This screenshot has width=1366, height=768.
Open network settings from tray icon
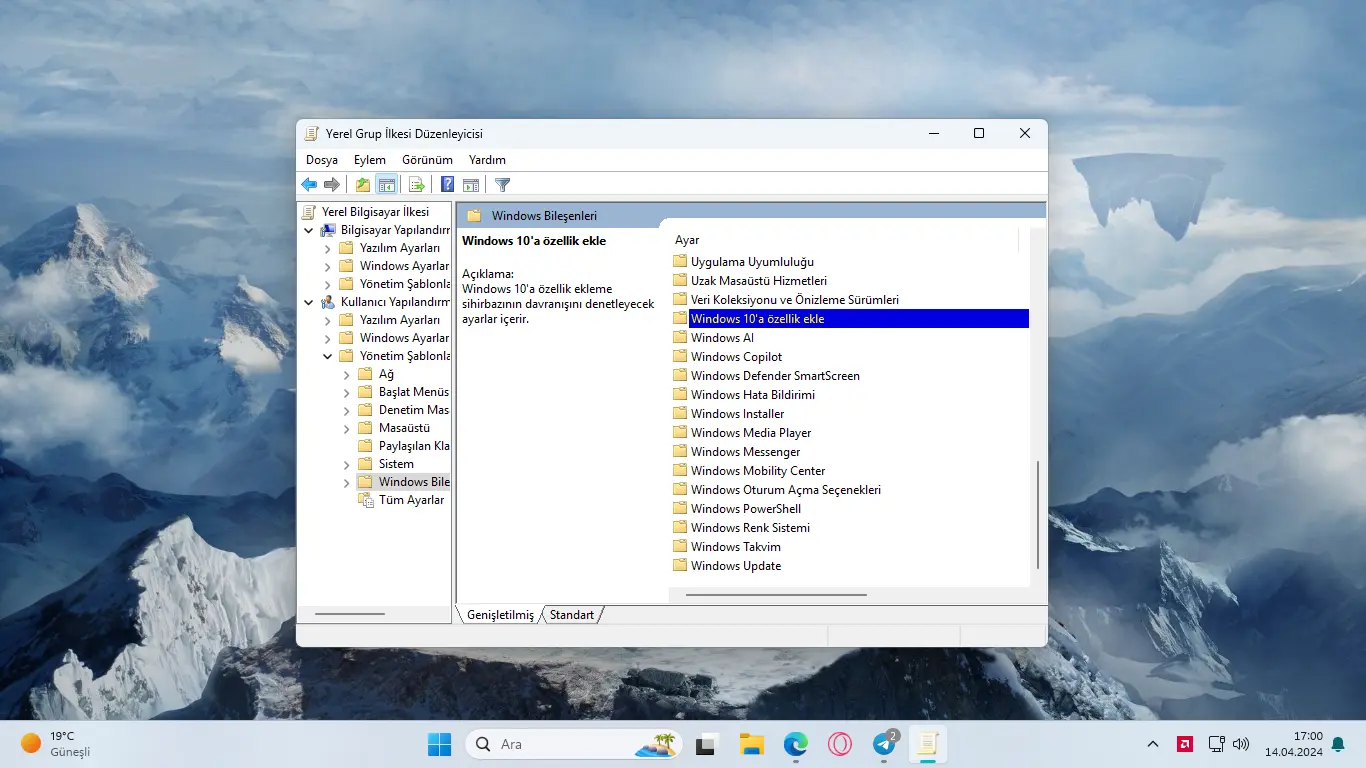[x=1216, y=744]
